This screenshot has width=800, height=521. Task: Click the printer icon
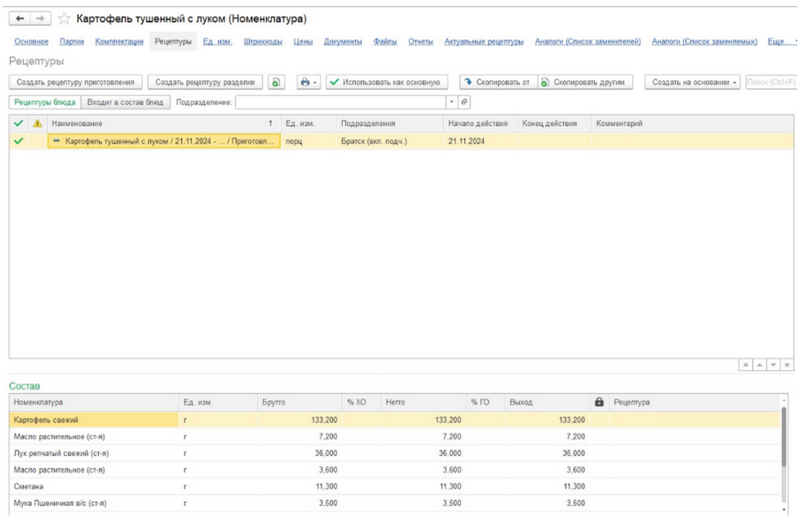(x=305, y=82)
